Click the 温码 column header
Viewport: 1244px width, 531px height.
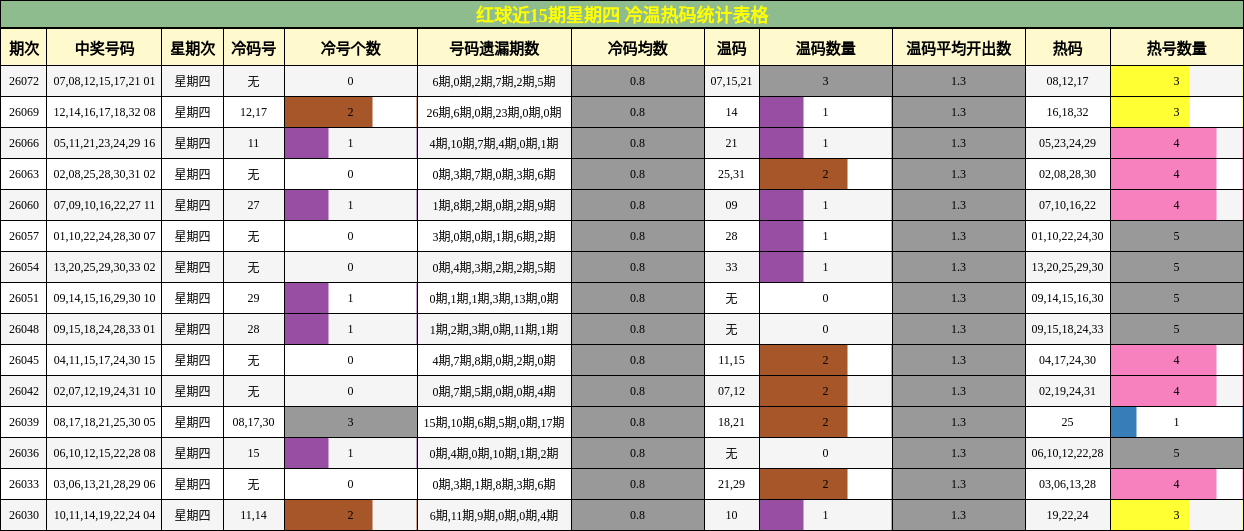[732, 48]
